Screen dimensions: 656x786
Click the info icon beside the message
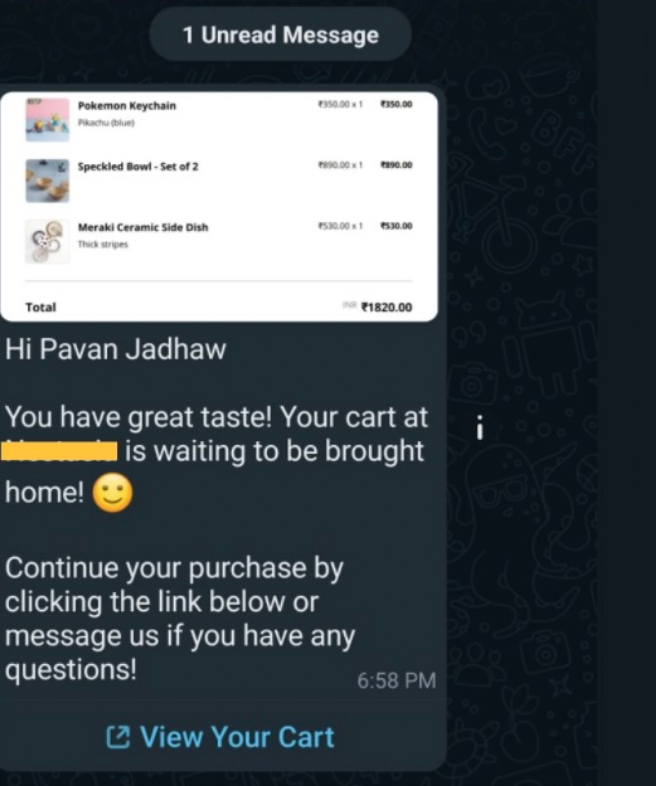(480, 428)
